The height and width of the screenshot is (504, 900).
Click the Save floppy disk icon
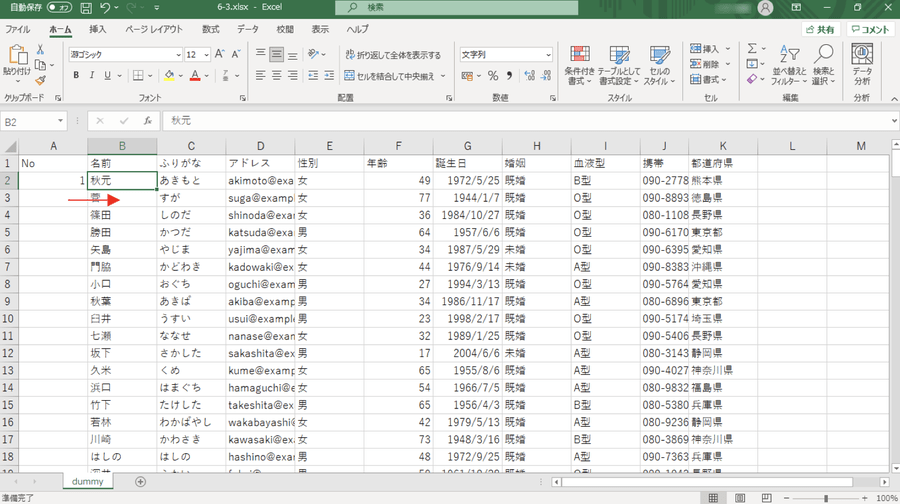tap(84, 7)
